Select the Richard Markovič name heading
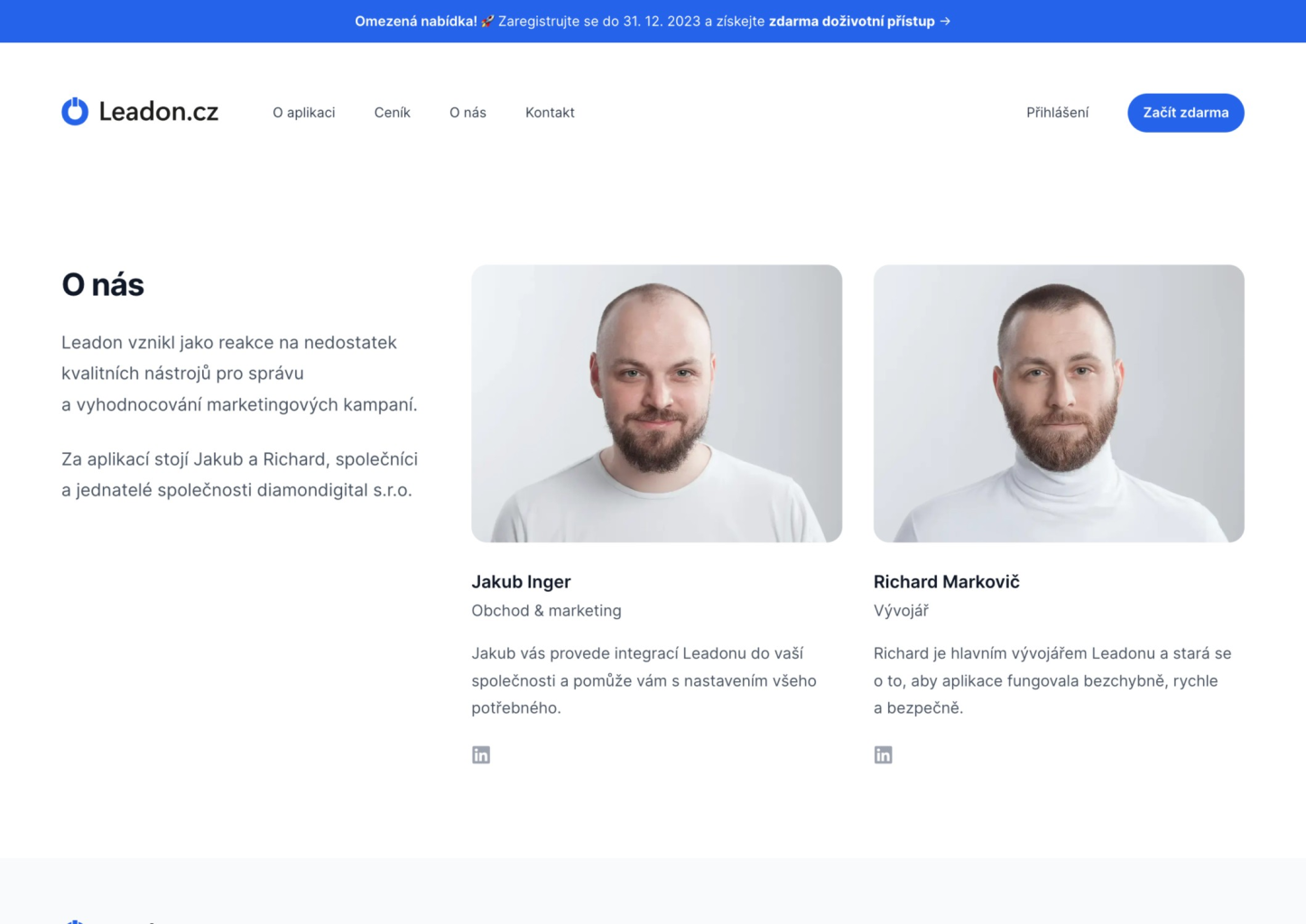The width and height of the screenshot is (1306, 924). click(946, 582)
